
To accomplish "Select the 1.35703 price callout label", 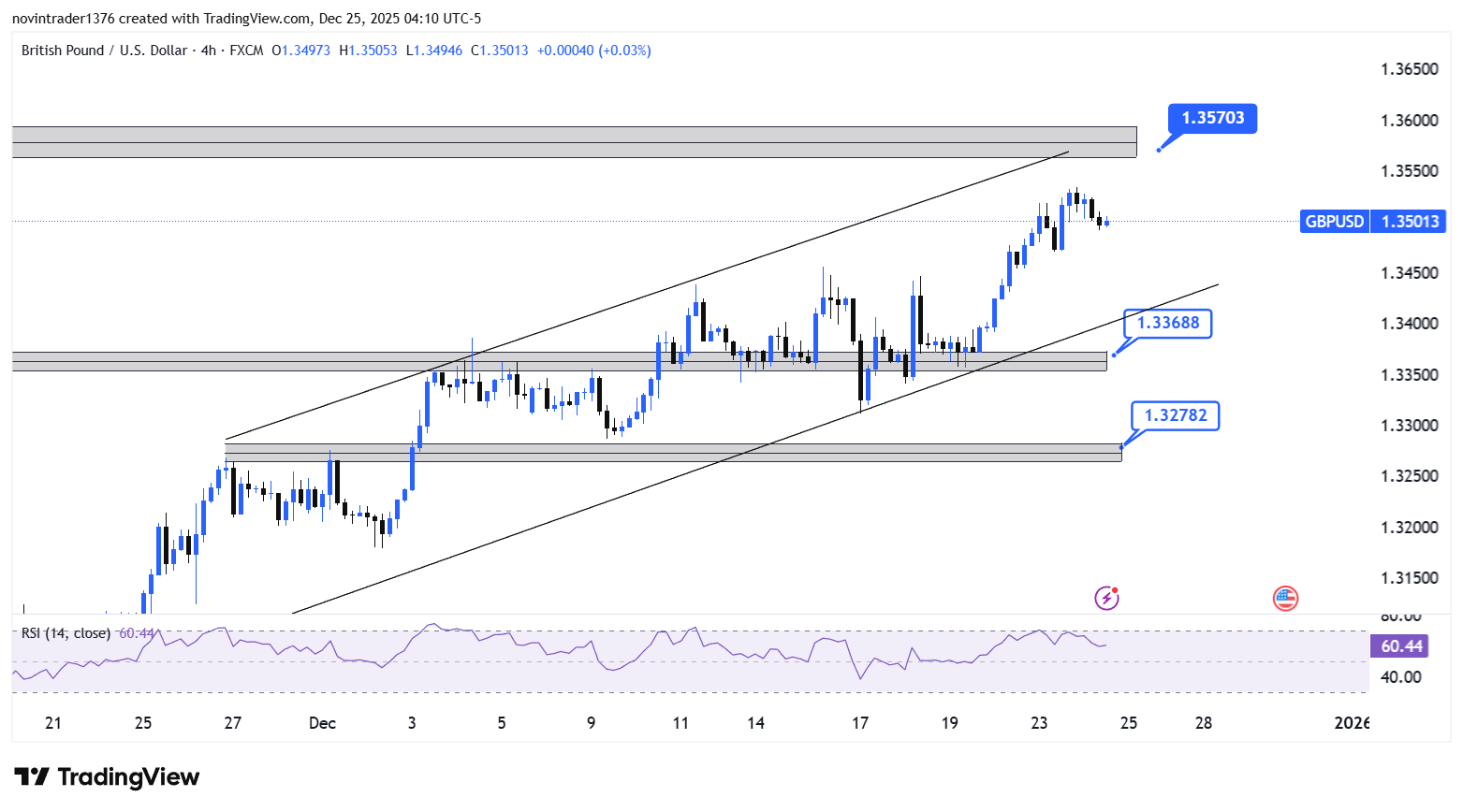I will point(1212,118).
